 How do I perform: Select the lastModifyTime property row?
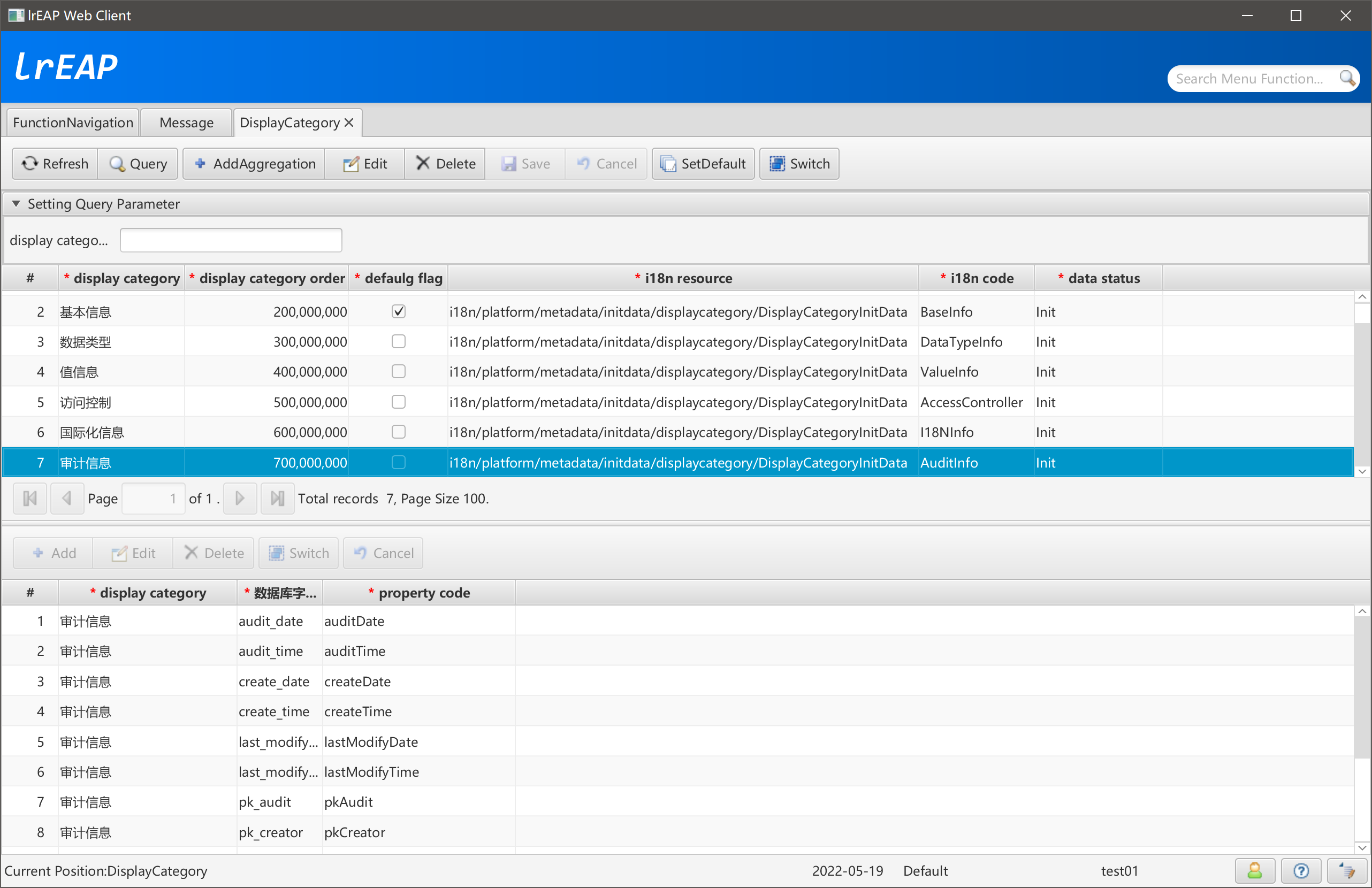pos(678,772)
